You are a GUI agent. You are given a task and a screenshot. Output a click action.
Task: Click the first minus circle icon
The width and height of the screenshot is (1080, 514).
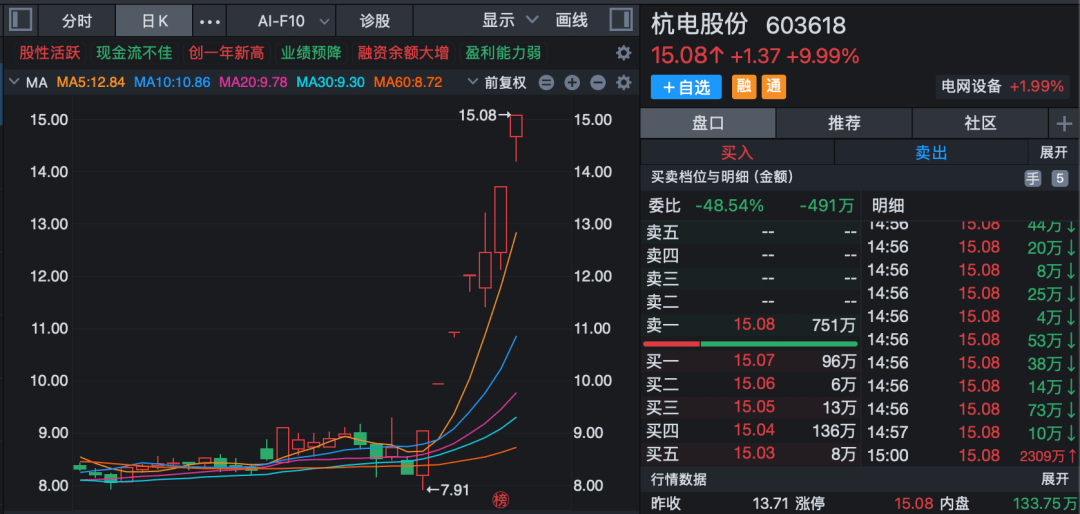tap(546, 83)
